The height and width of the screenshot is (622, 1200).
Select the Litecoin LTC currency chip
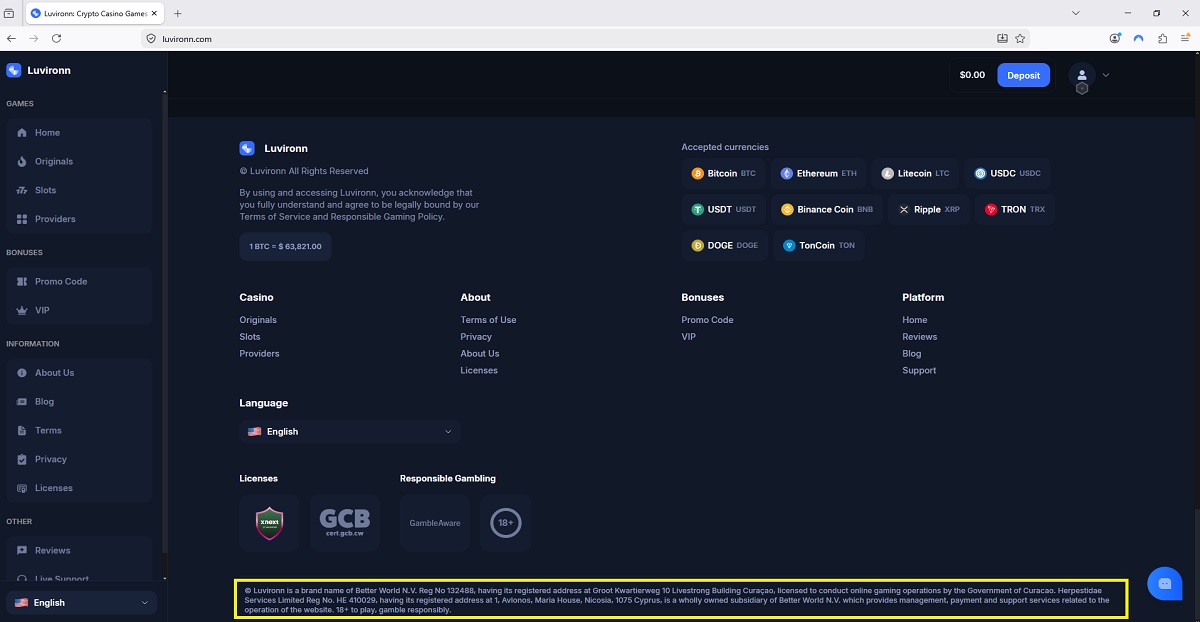(915, 174)
